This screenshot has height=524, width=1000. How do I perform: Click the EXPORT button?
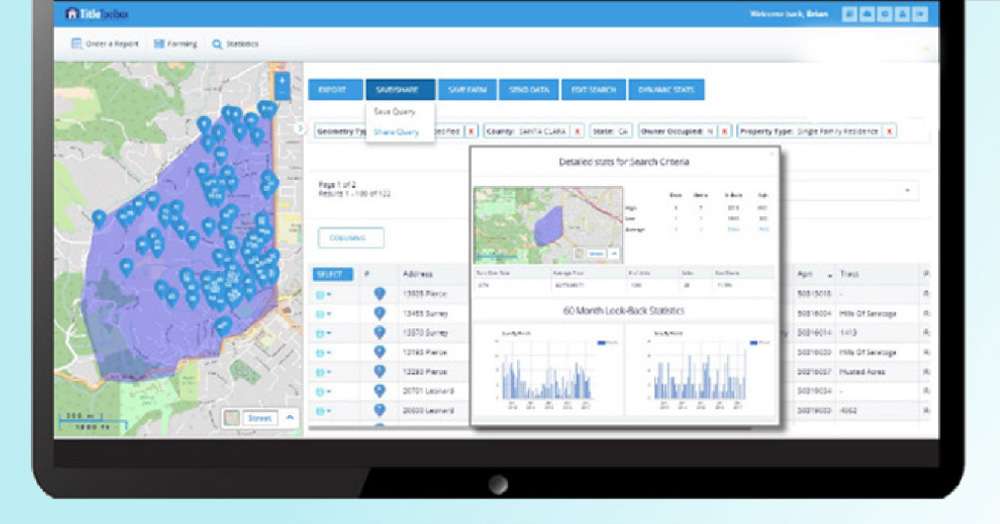click(x=335, y=90)
